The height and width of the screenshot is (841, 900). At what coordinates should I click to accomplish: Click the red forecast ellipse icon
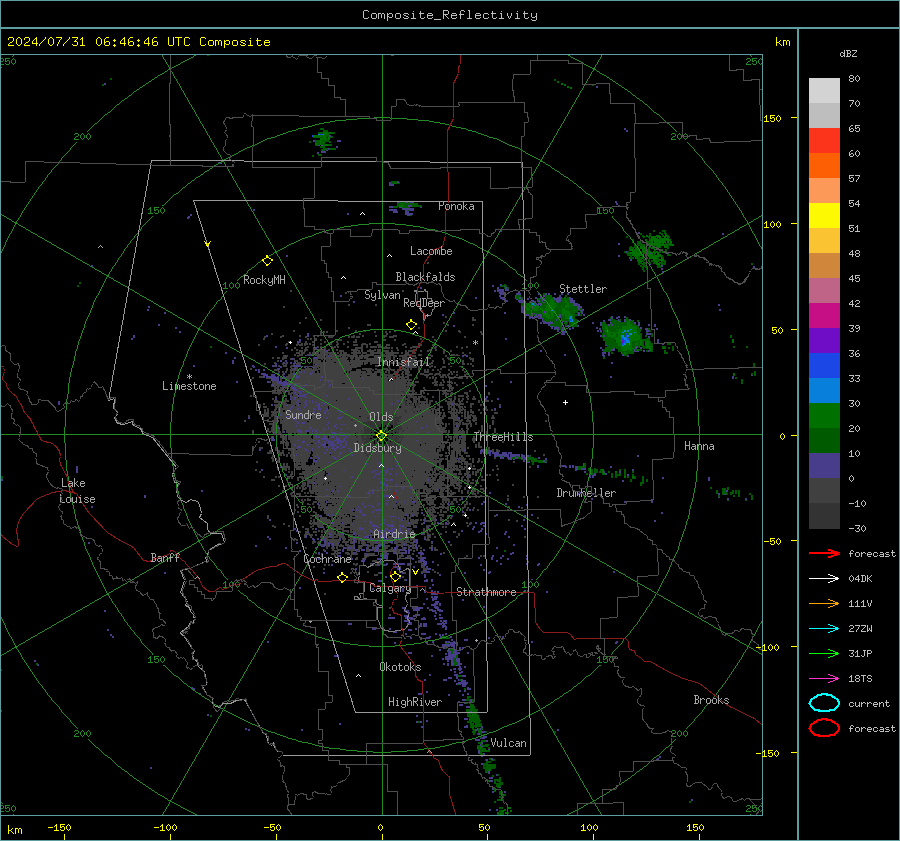pos(824,728)
